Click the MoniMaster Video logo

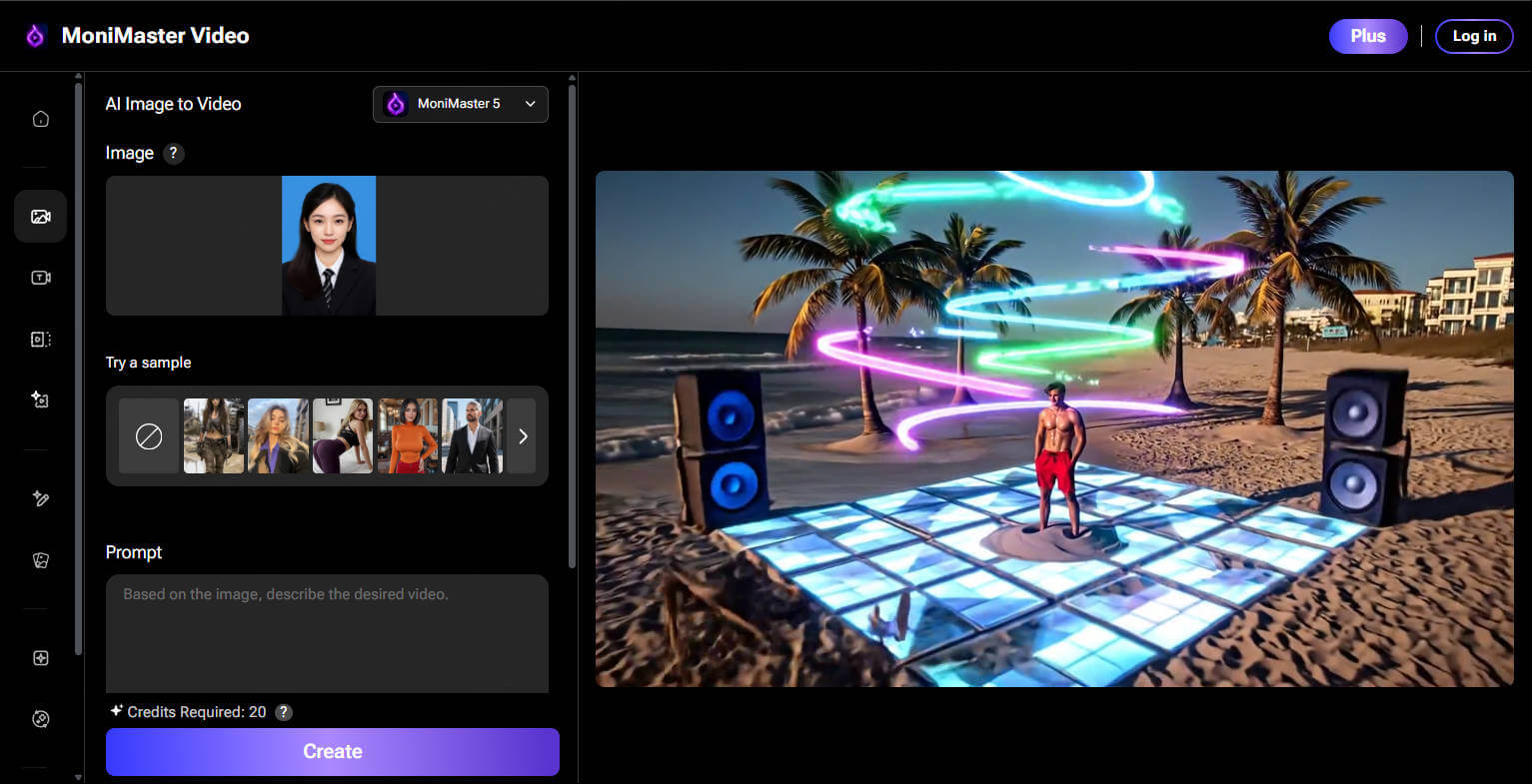tap(137, 36)
